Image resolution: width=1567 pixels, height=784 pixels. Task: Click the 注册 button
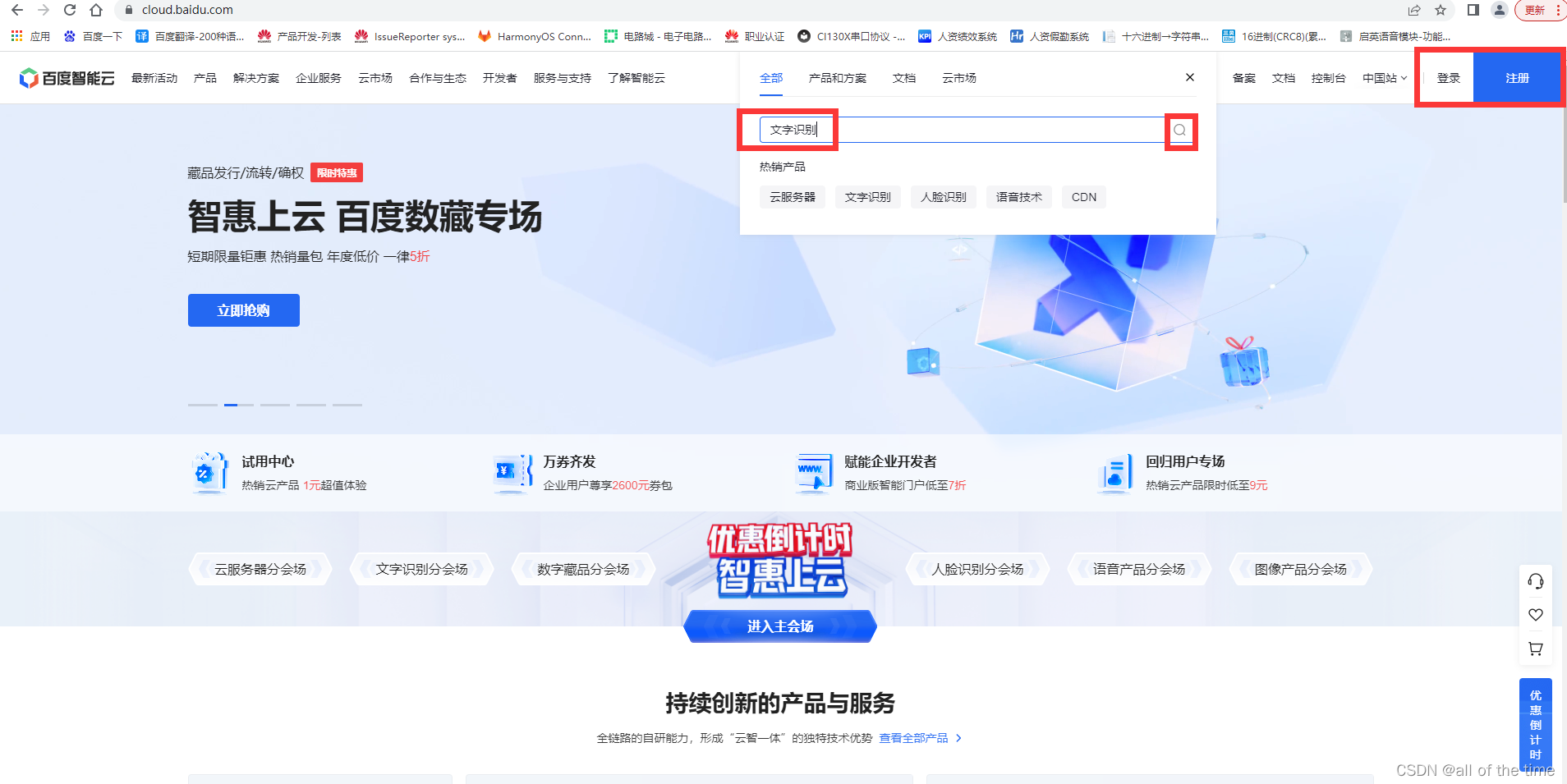[1518, 78]
